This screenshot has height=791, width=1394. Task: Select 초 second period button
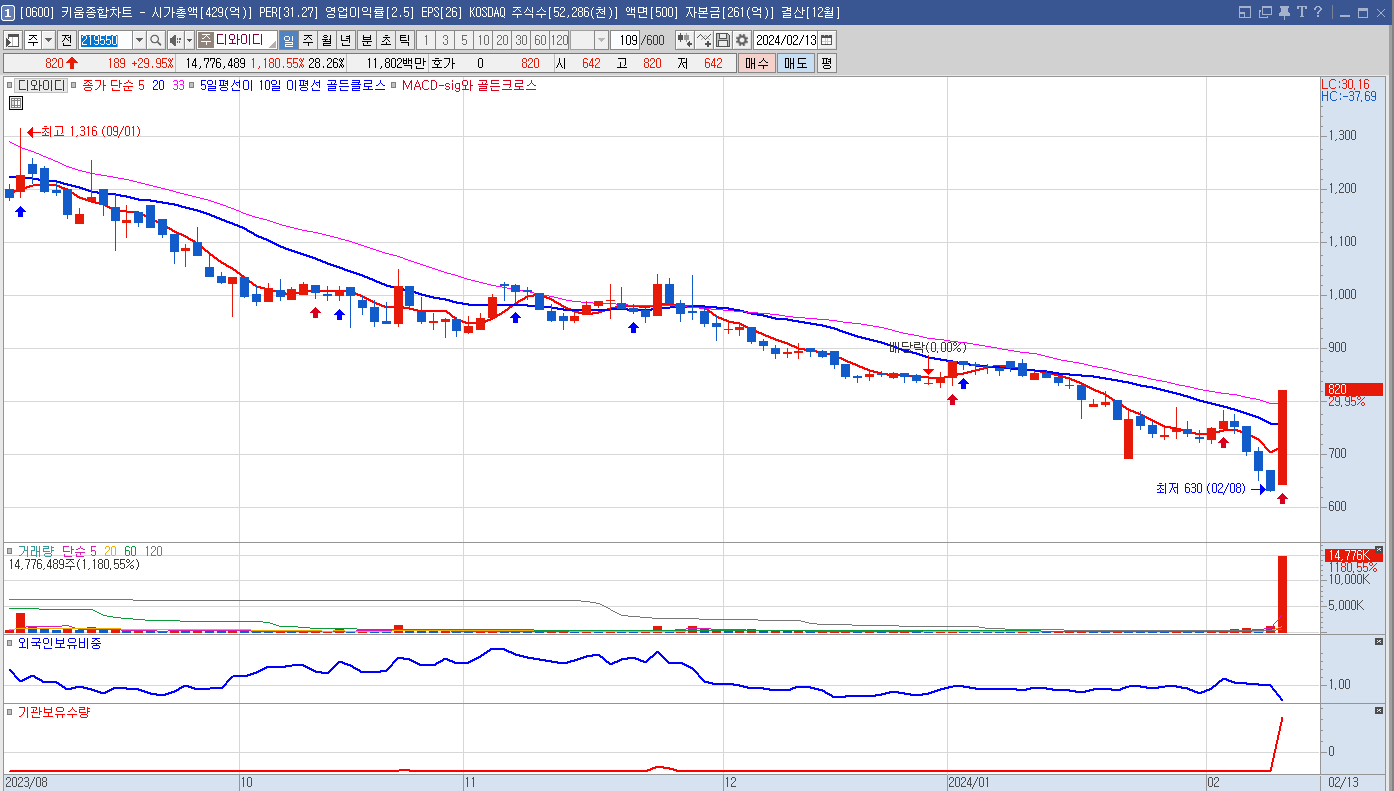(x=385, y=40)
